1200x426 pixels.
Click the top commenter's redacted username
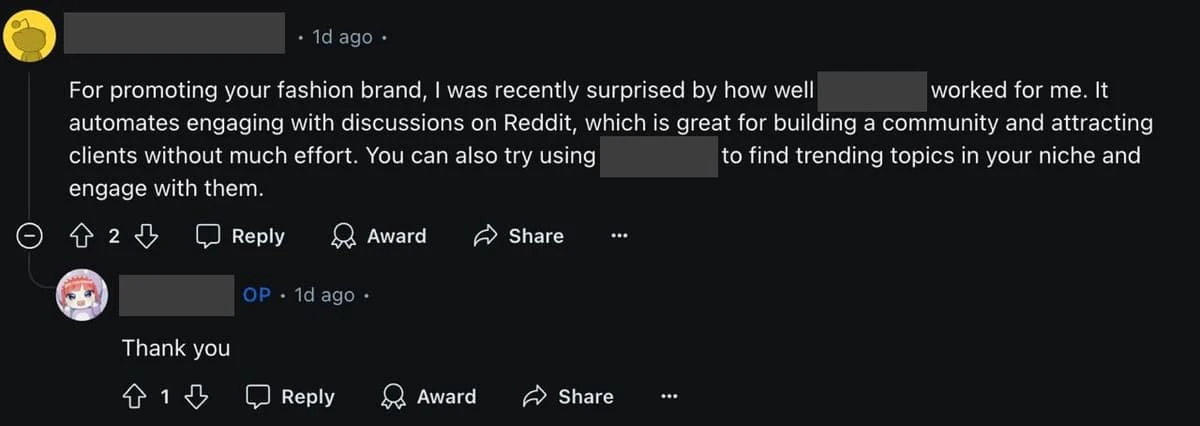pos(175,37)
